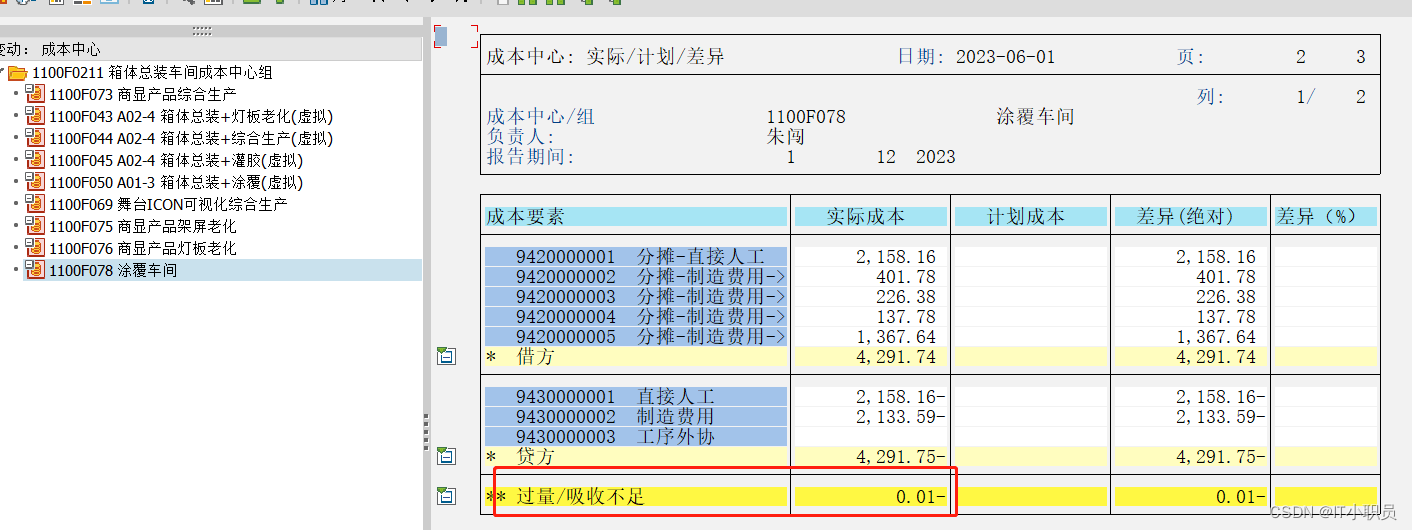
Task: Click responsible person name 朱闯
Action: [785, 137]
